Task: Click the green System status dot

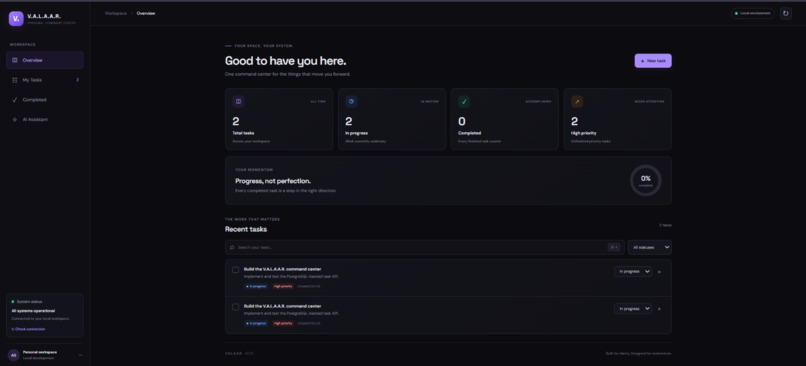Action: [13, 302]
